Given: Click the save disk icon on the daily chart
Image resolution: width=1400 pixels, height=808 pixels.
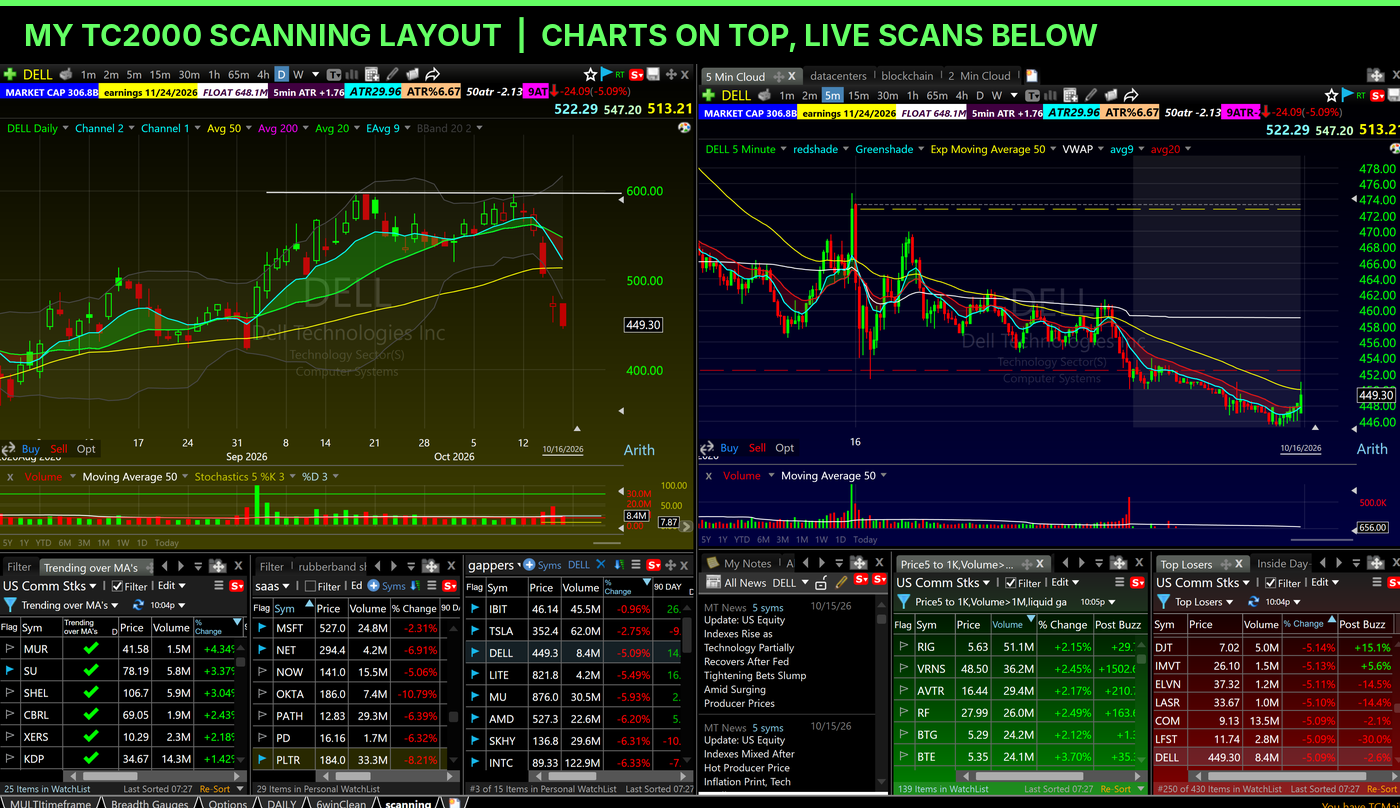Looking at the screenshot, I should click(652, 74).
